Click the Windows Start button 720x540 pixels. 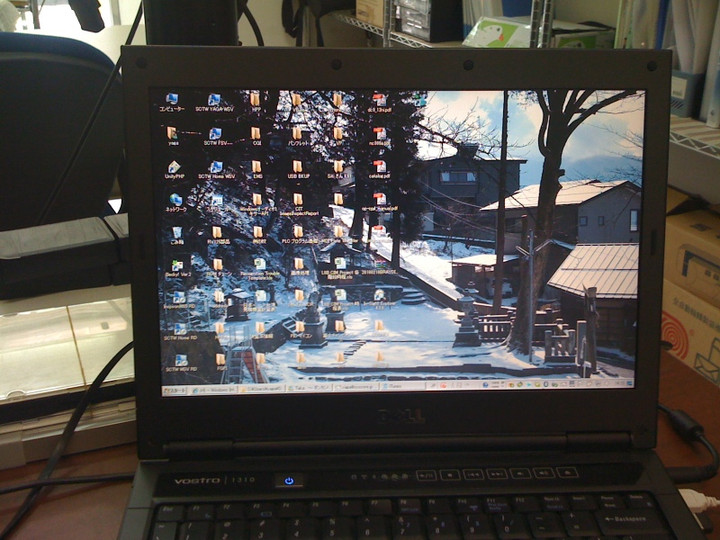[175, 390]
